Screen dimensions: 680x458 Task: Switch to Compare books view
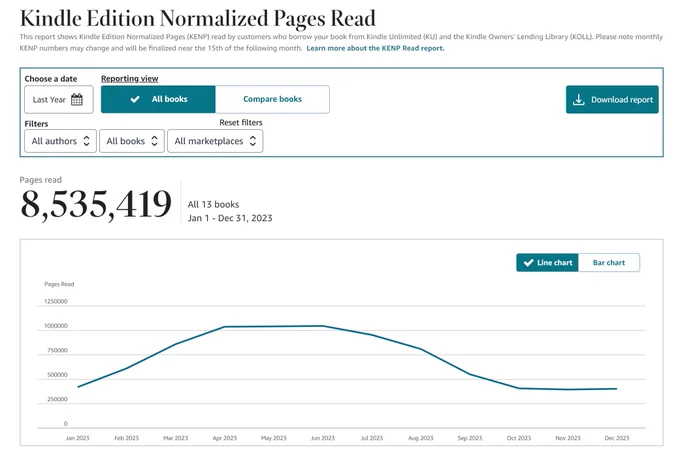tap(272, 99)
